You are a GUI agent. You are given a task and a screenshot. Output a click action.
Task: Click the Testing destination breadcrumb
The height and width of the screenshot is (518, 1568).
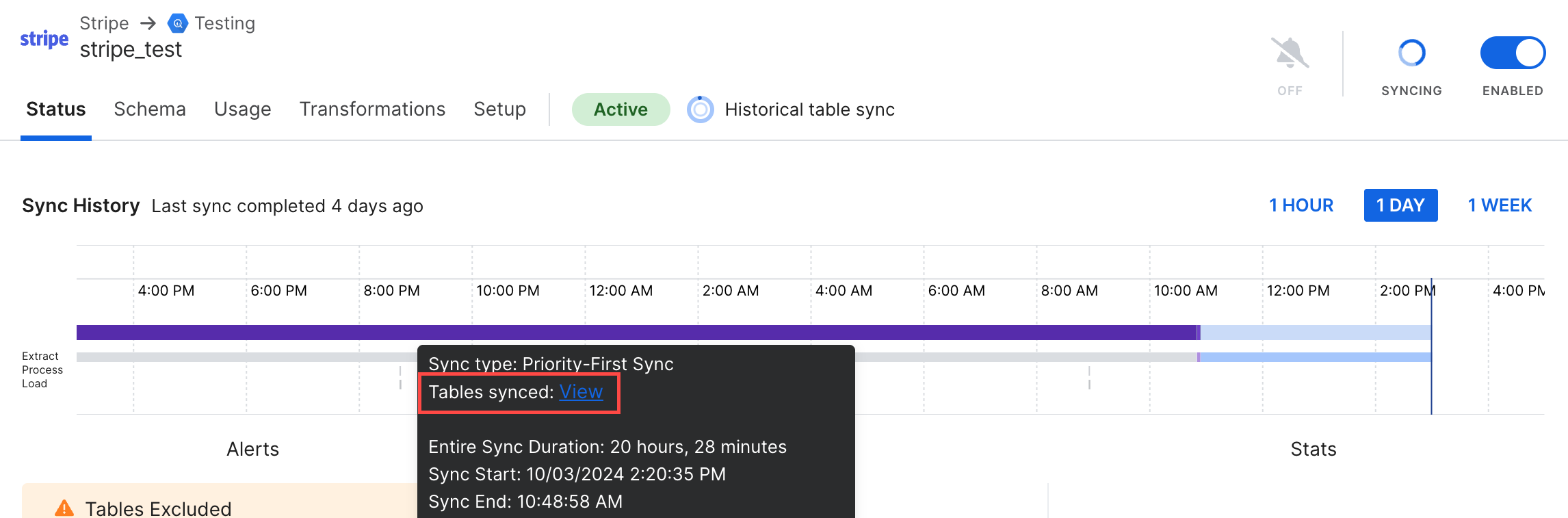(224, 23)
